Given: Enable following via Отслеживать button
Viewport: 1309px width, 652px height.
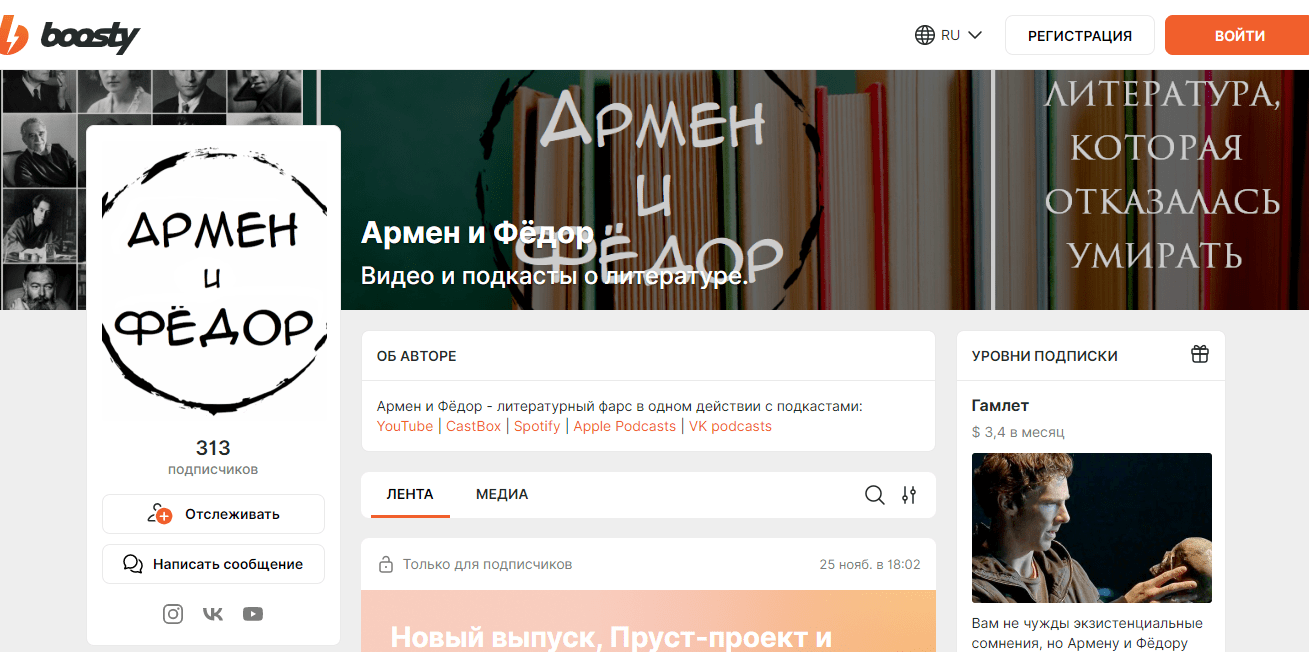Looking at the screenshot, I should (213, 513).
